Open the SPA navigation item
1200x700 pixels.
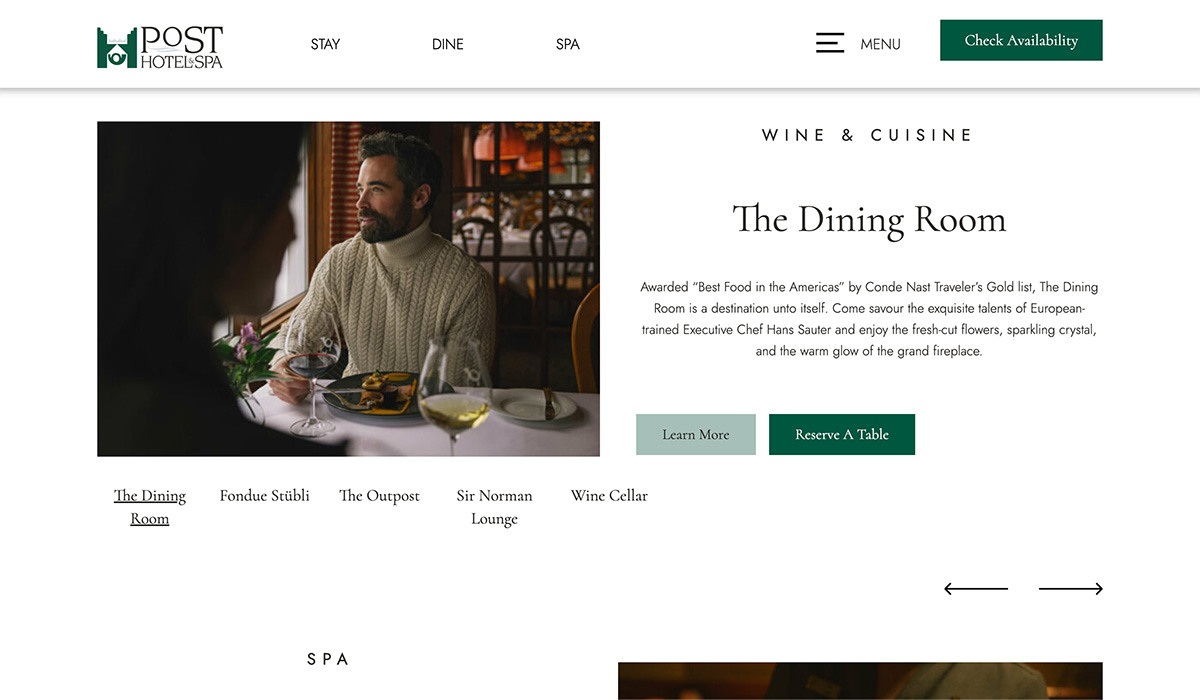(x=567, y=44)
